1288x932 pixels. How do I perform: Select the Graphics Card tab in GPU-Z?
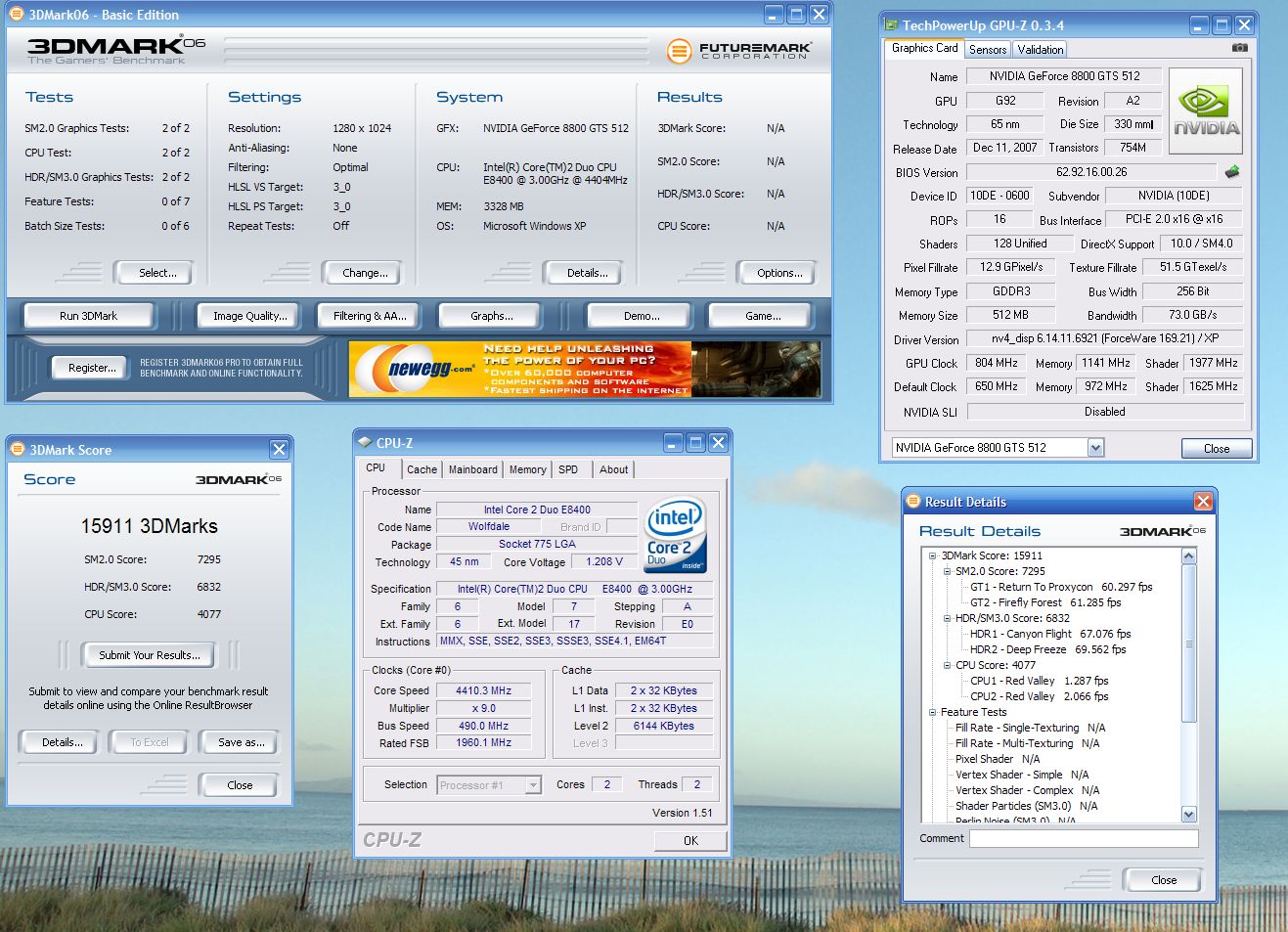925,48
